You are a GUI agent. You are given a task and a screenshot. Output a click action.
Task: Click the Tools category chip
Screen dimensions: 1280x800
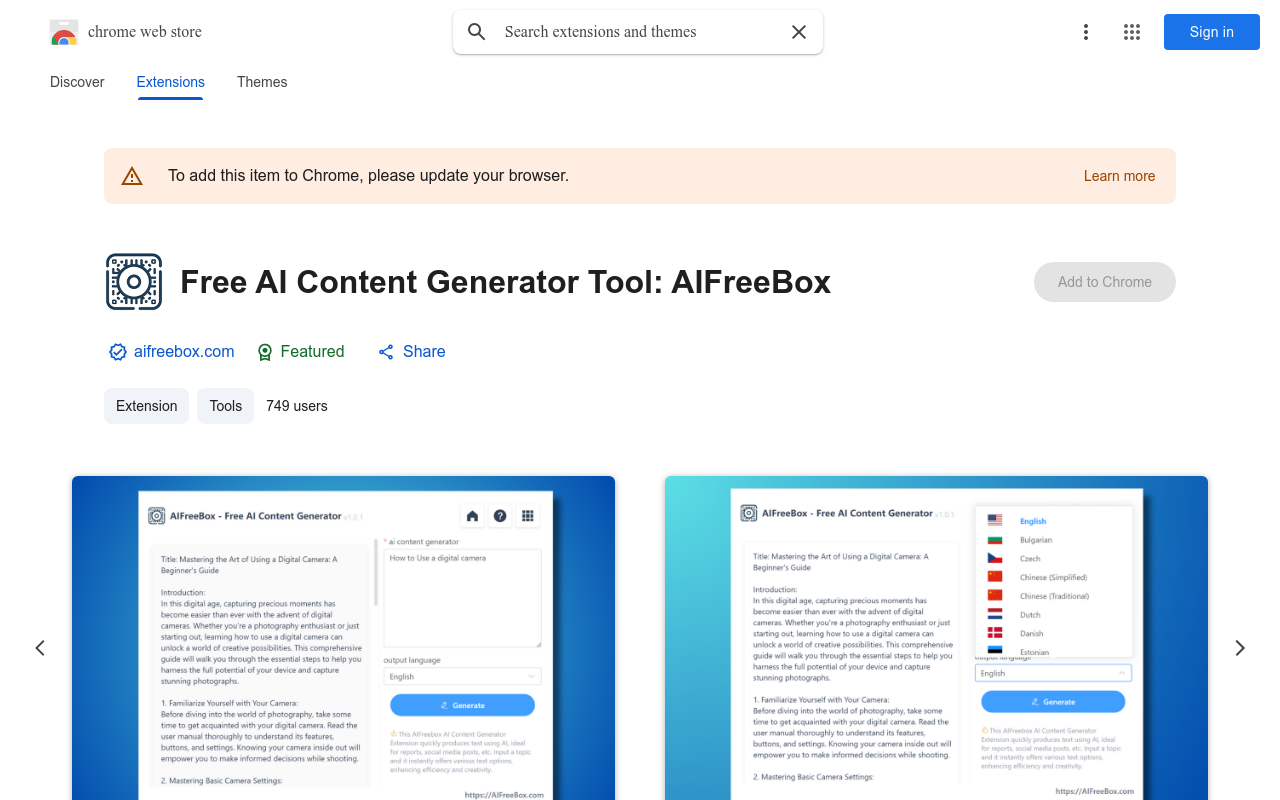[x=226, y=406]
